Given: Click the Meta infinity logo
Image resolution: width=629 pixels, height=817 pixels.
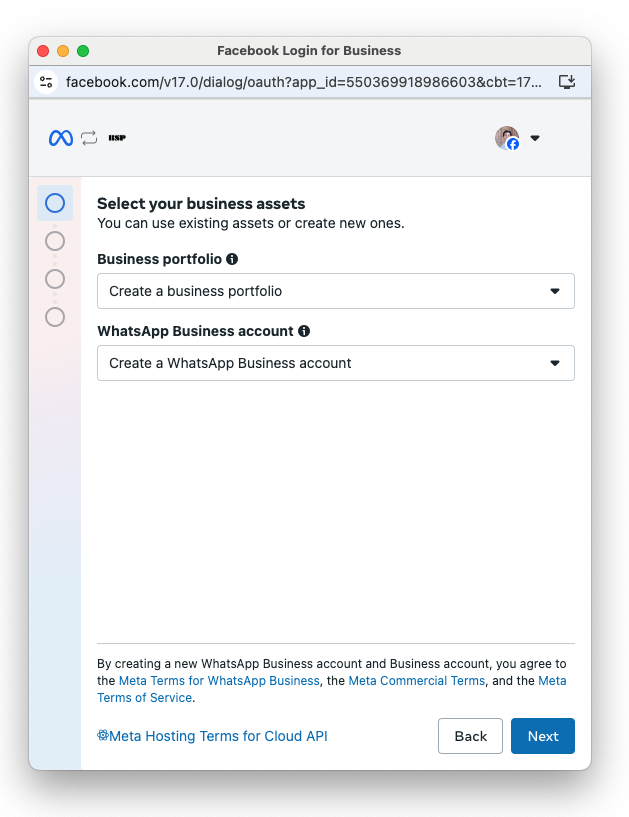Looking at the screenshot, I should pyautogui.click(x=61, y=138).
